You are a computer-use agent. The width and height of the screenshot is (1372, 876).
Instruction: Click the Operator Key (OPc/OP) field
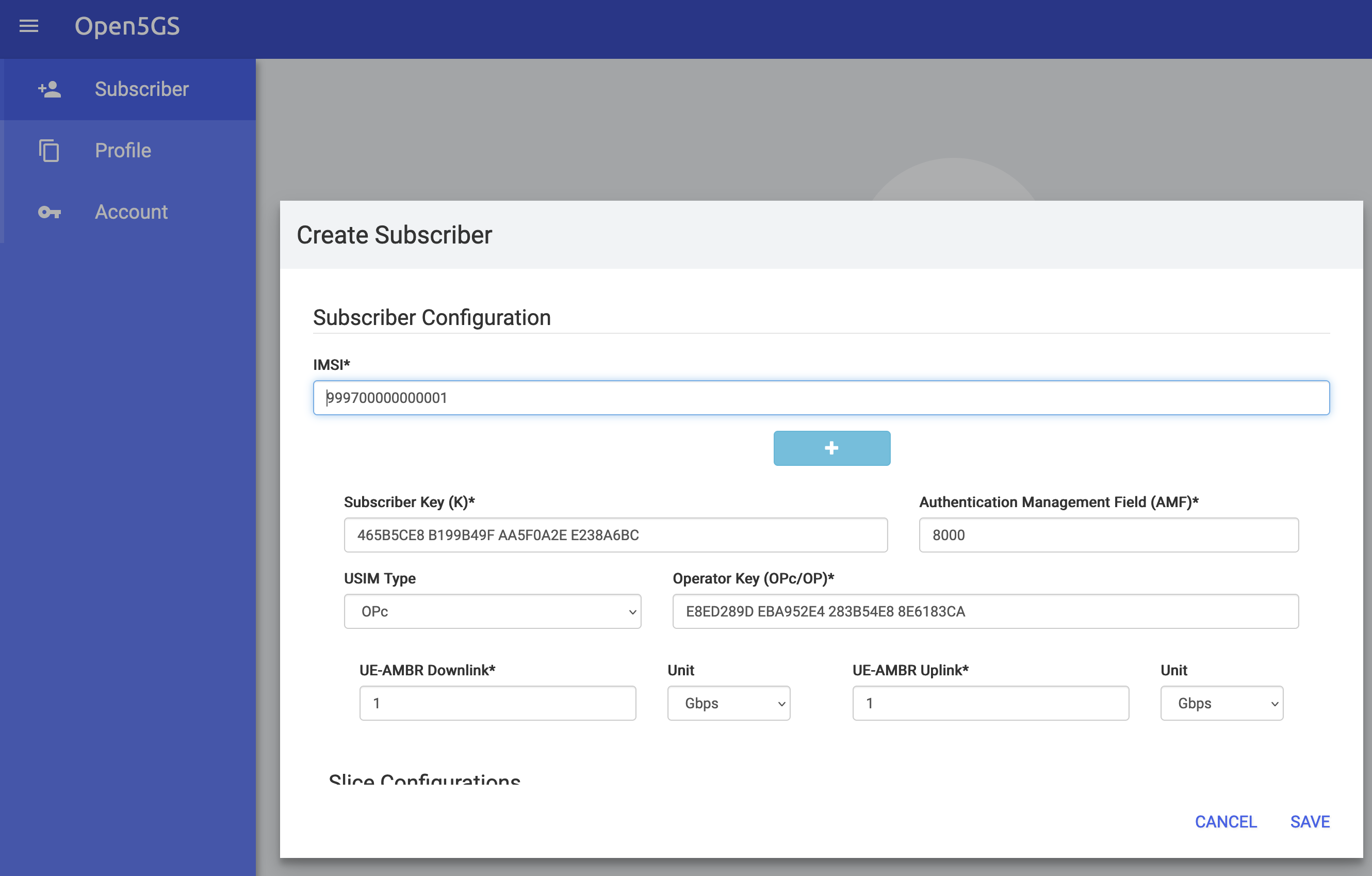985,611
